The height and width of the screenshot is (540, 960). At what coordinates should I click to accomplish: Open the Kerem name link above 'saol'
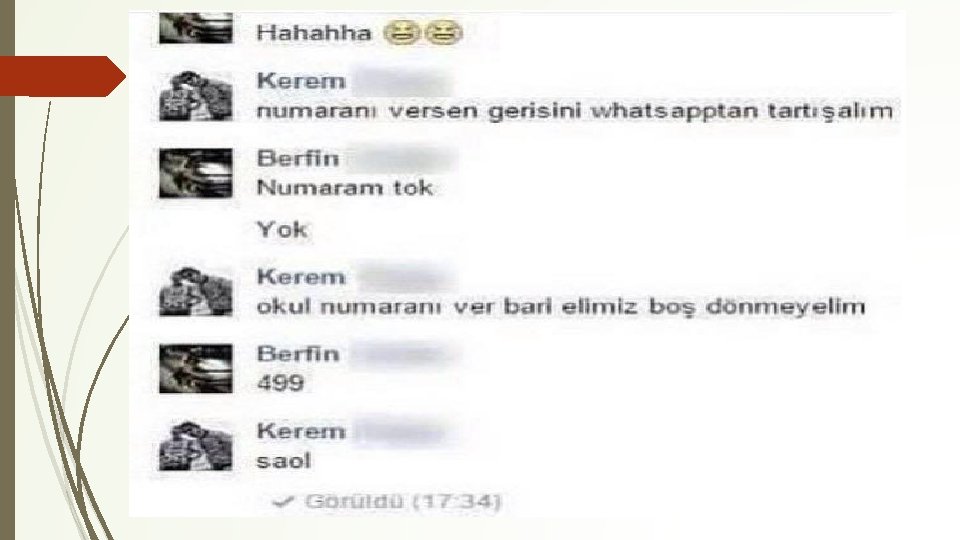click(x=301, y=431)
